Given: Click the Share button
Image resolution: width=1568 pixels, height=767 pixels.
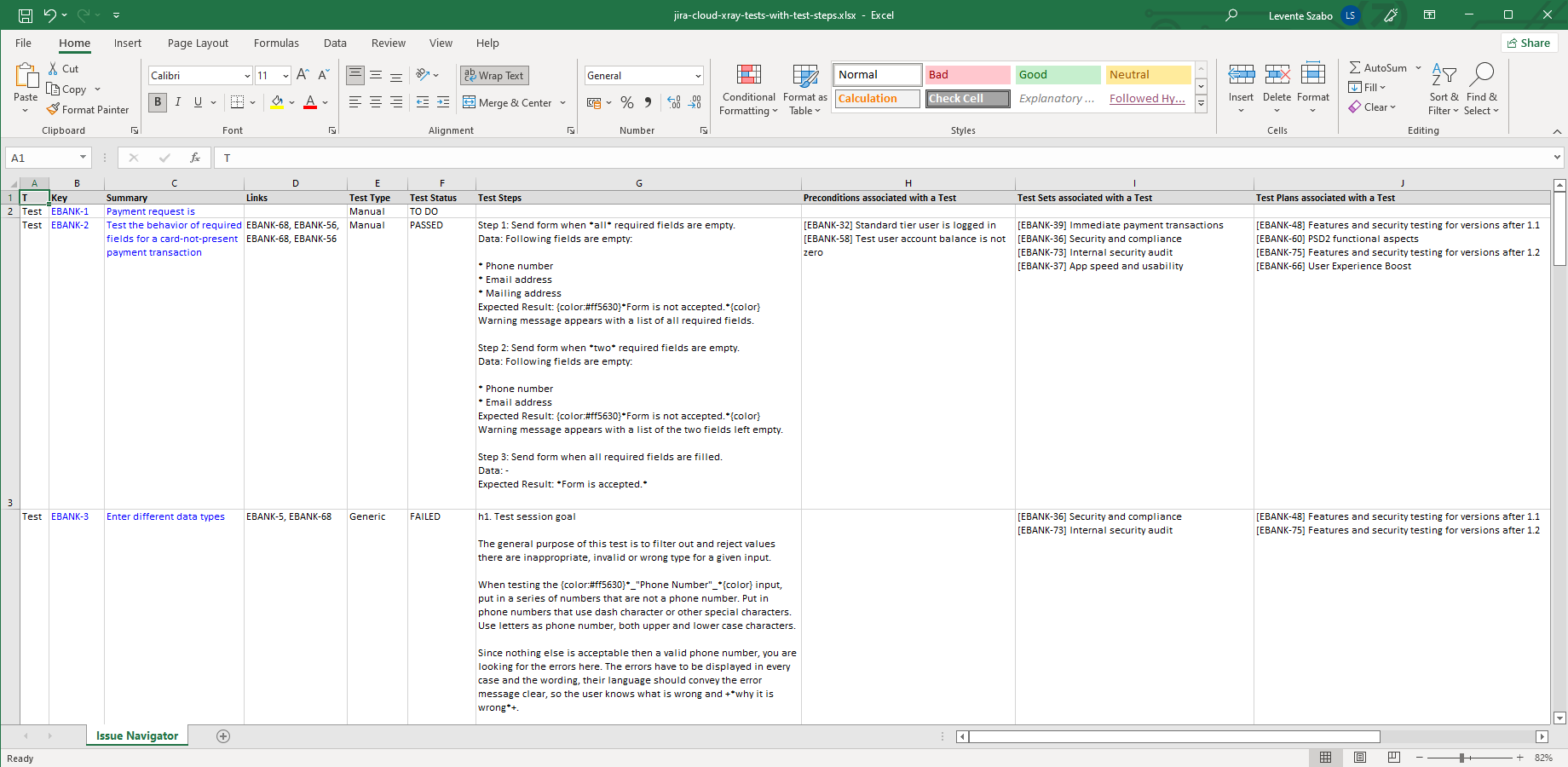Looking at the screenshot, I should pos(1529,43).
